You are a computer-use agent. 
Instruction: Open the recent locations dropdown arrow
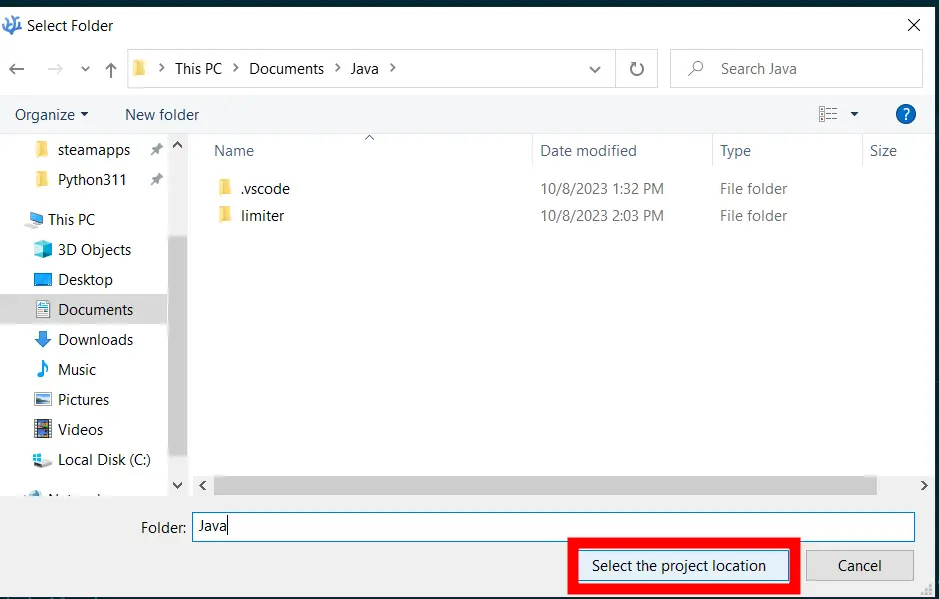tap(85, 69)
